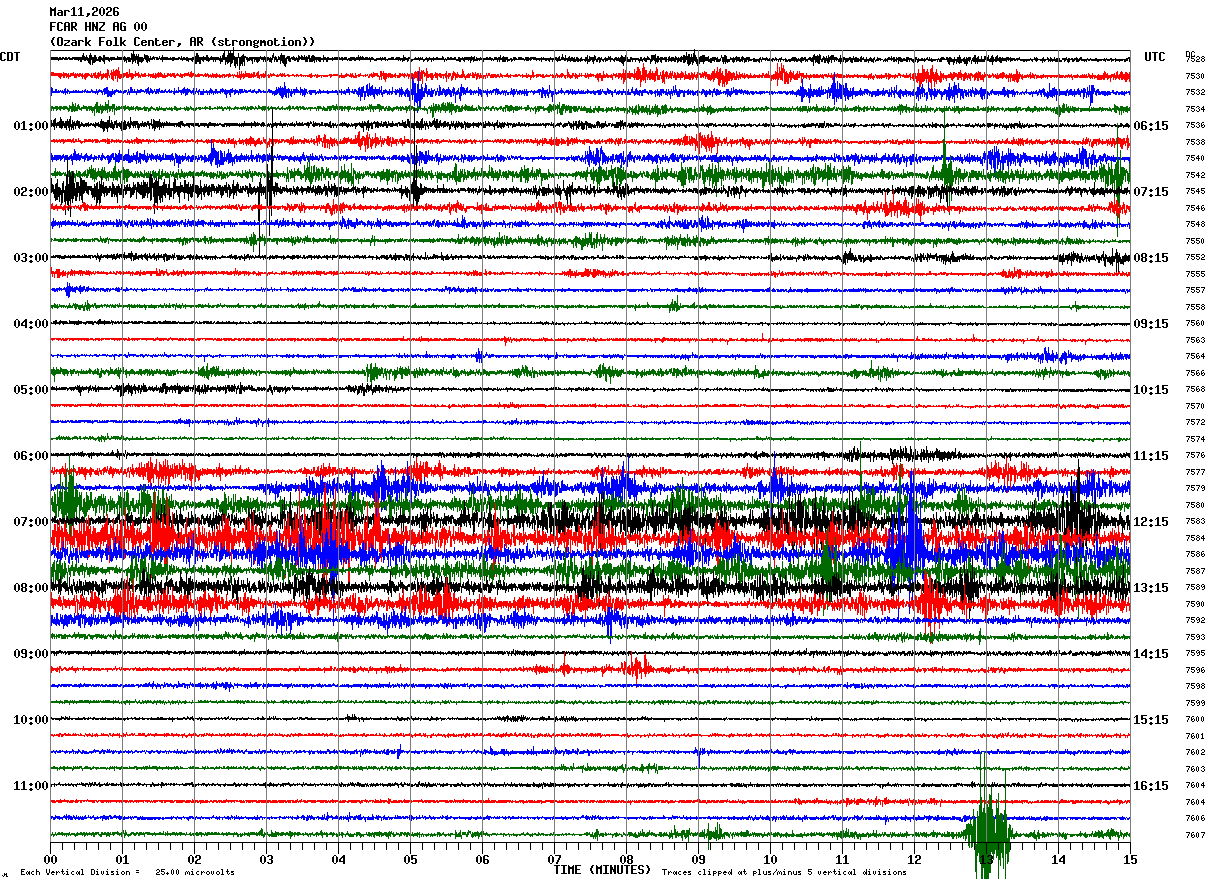
Task: Click the "01:00" CDT time label
Action: [x=31, y=126]
